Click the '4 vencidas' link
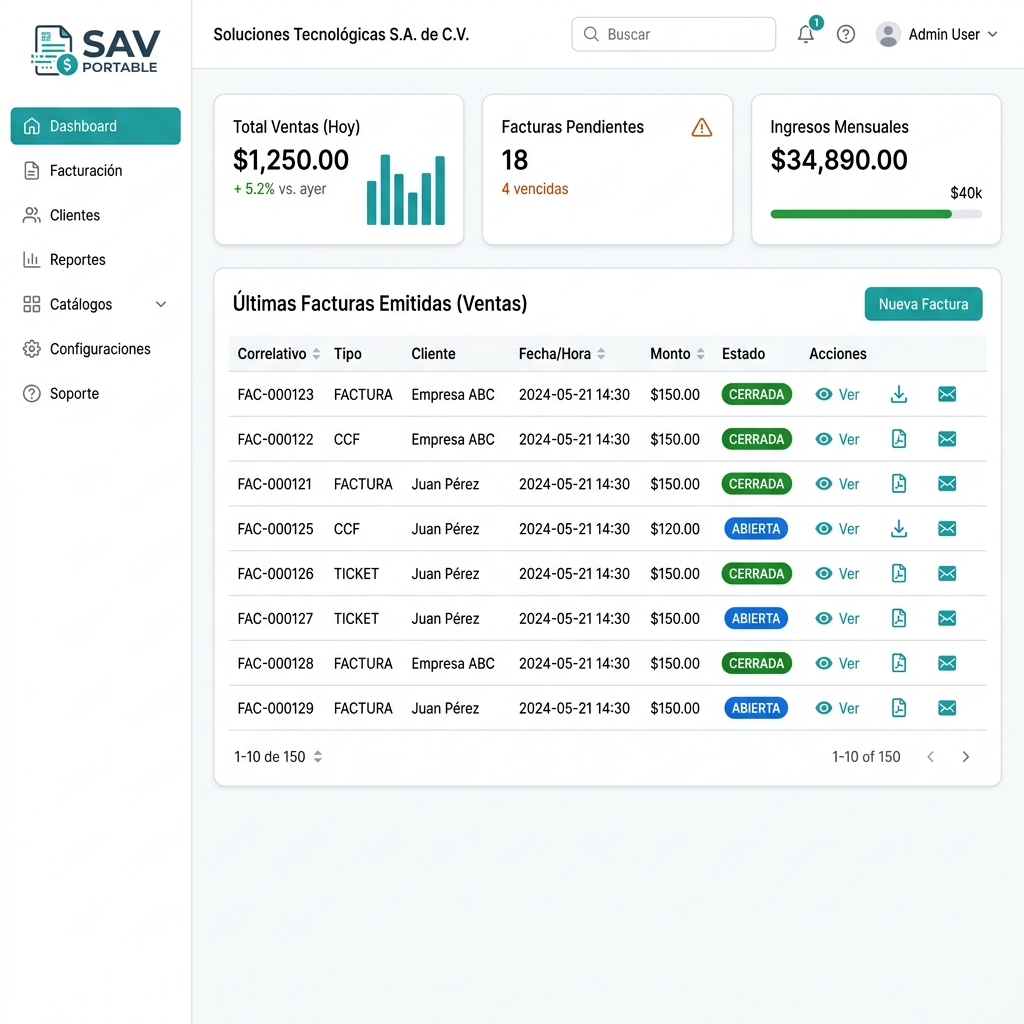 535,189
